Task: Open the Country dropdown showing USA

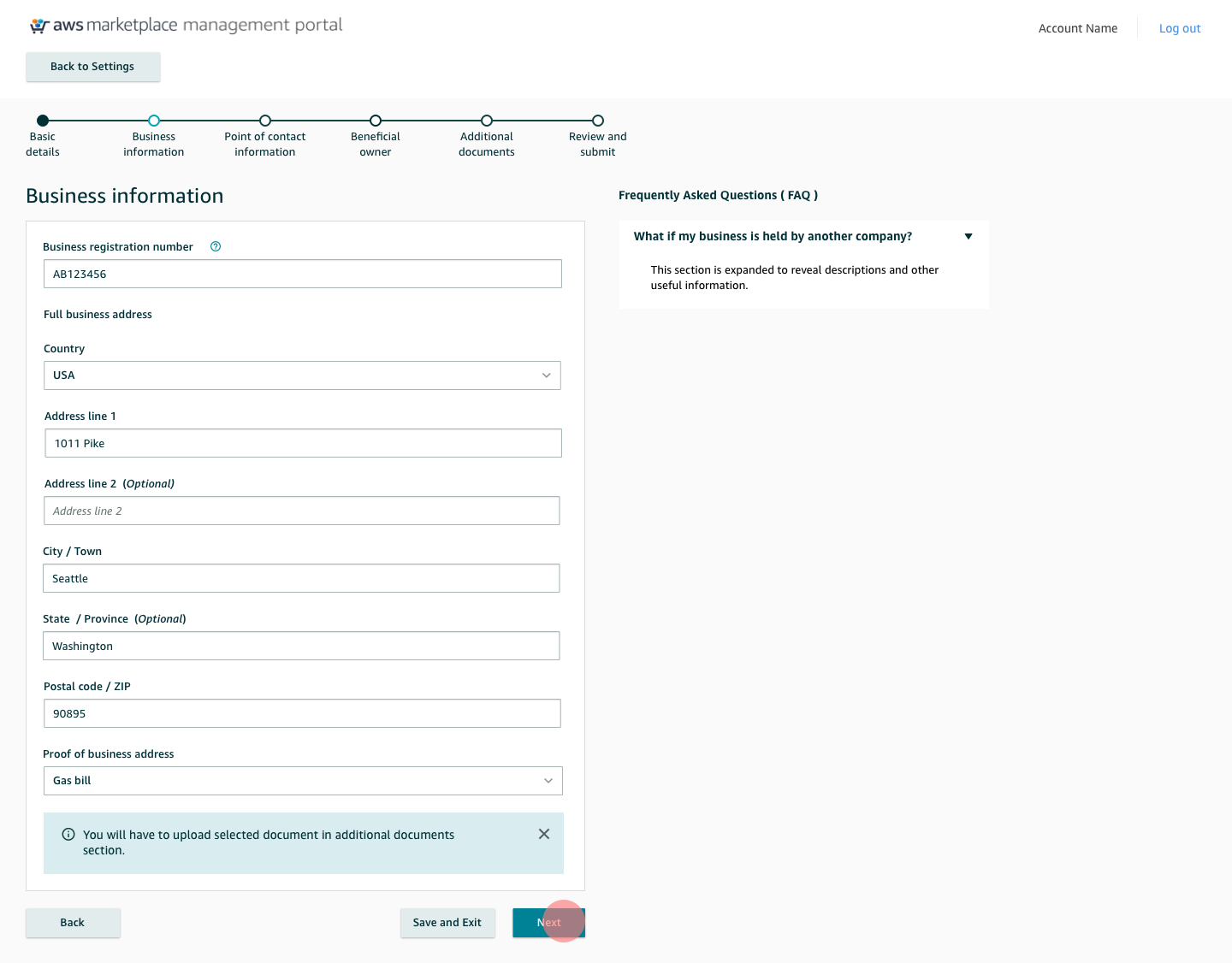Action: click(302, 375)
